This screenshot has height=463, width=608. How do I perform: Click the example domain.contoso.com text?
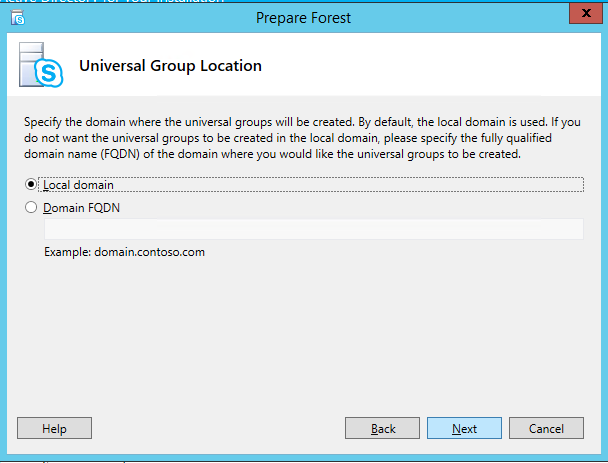[124, 252]
